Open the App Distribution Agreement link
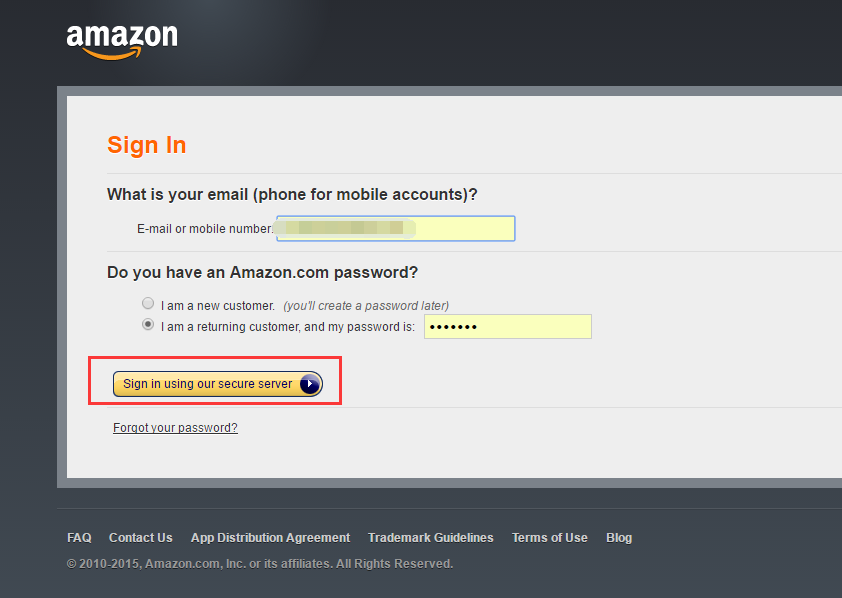This screenshot has height=598, width=842. pos(270,538)
